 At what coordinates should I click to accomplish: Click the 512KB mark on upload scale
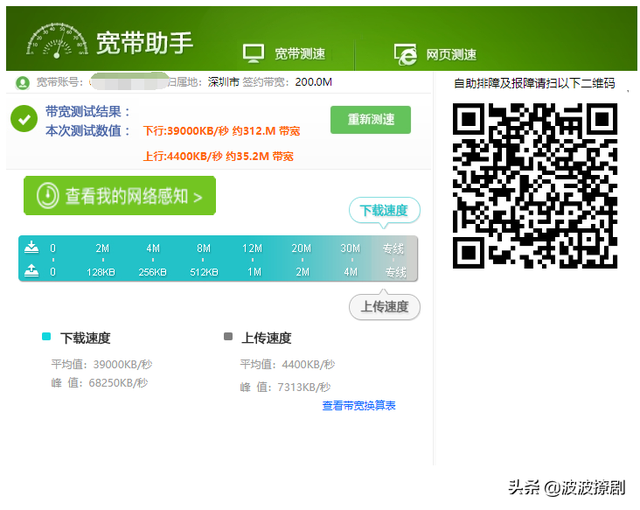point(204,272)
